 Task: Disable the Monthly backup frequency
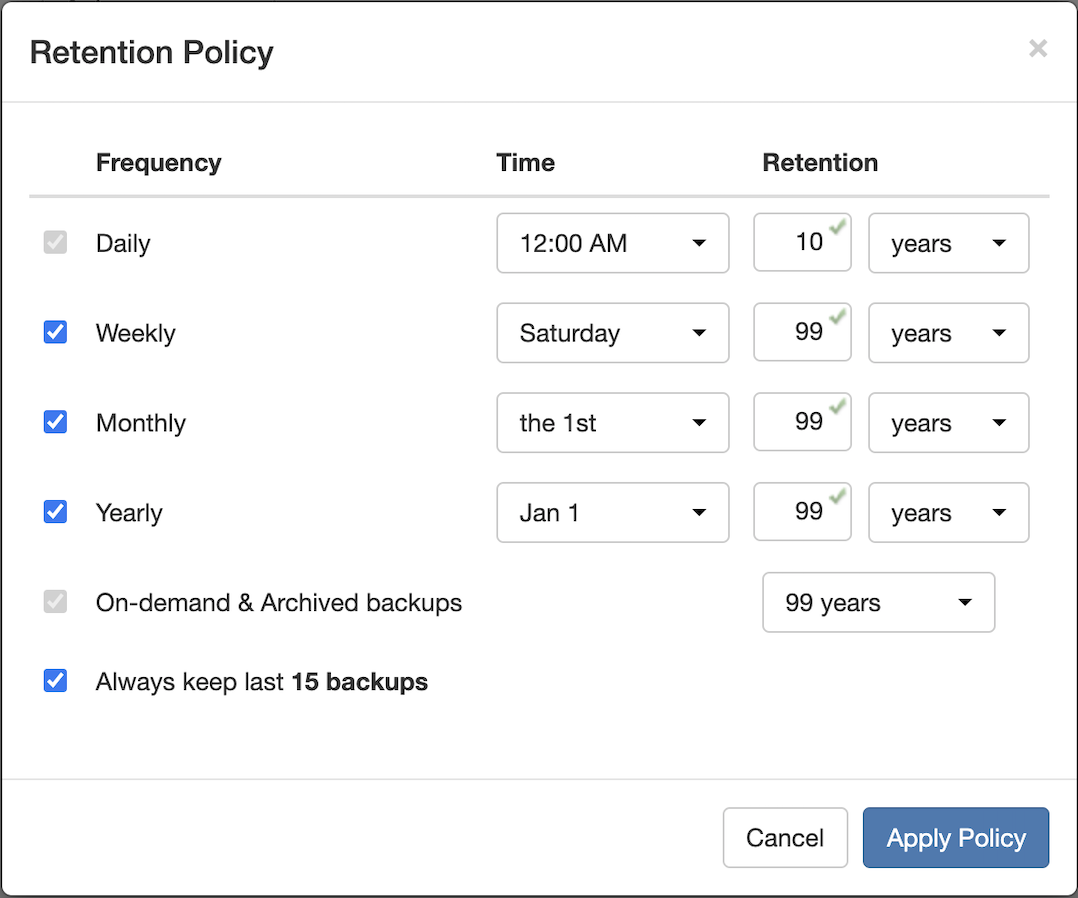(x=55, y=422)
